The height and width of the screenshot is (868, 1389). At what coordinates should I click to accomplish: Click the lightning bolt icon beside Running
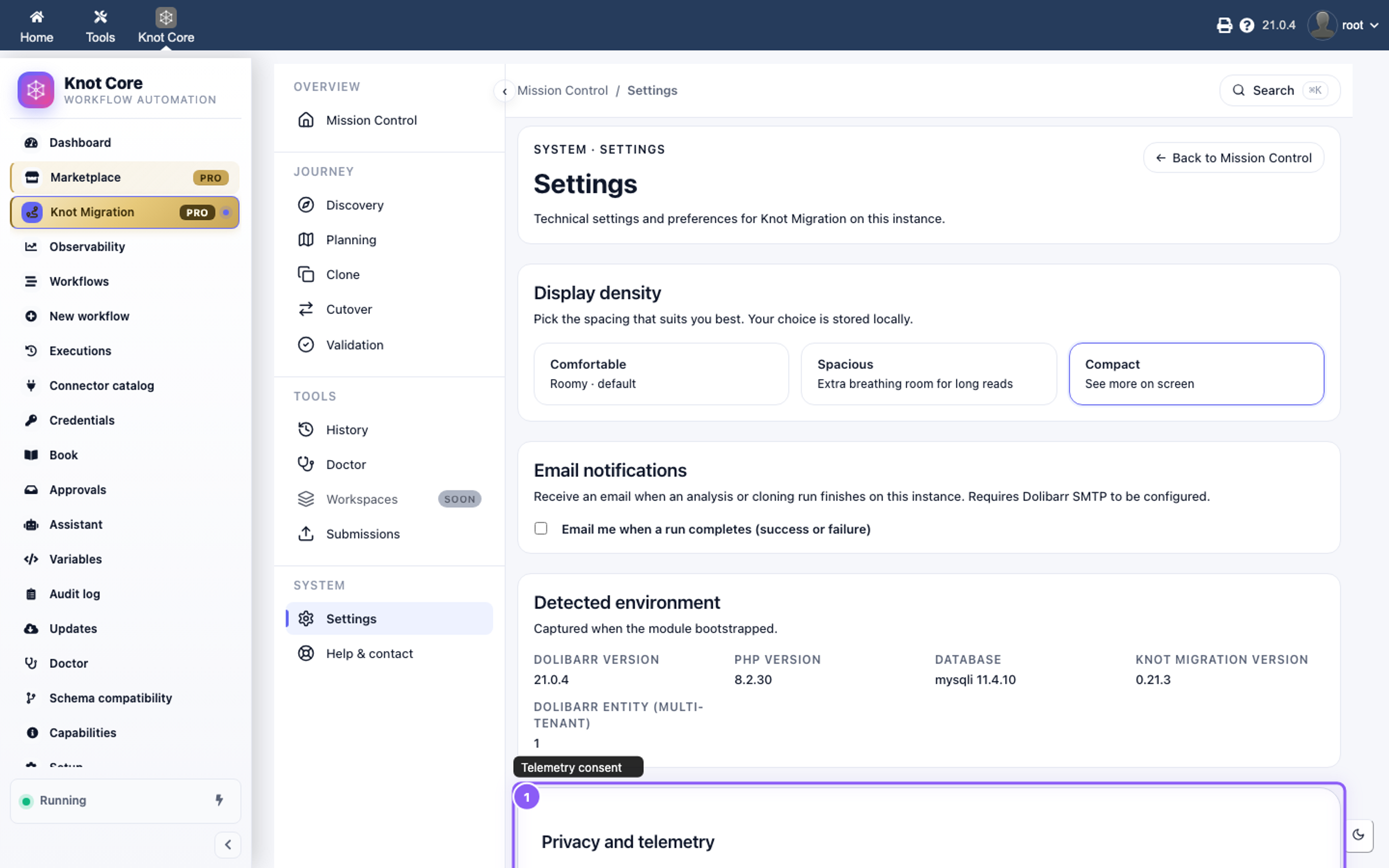point(219,800)
